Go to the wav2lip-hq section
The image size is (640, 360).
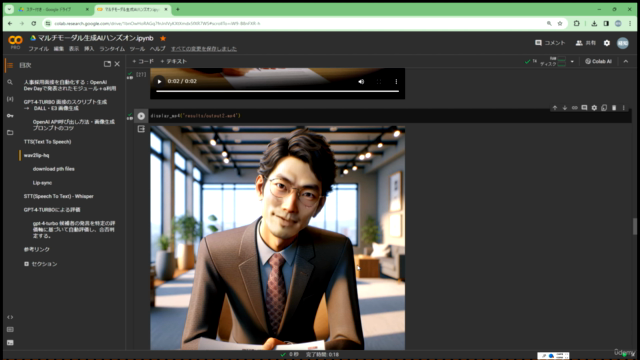[x=36, y=156]
